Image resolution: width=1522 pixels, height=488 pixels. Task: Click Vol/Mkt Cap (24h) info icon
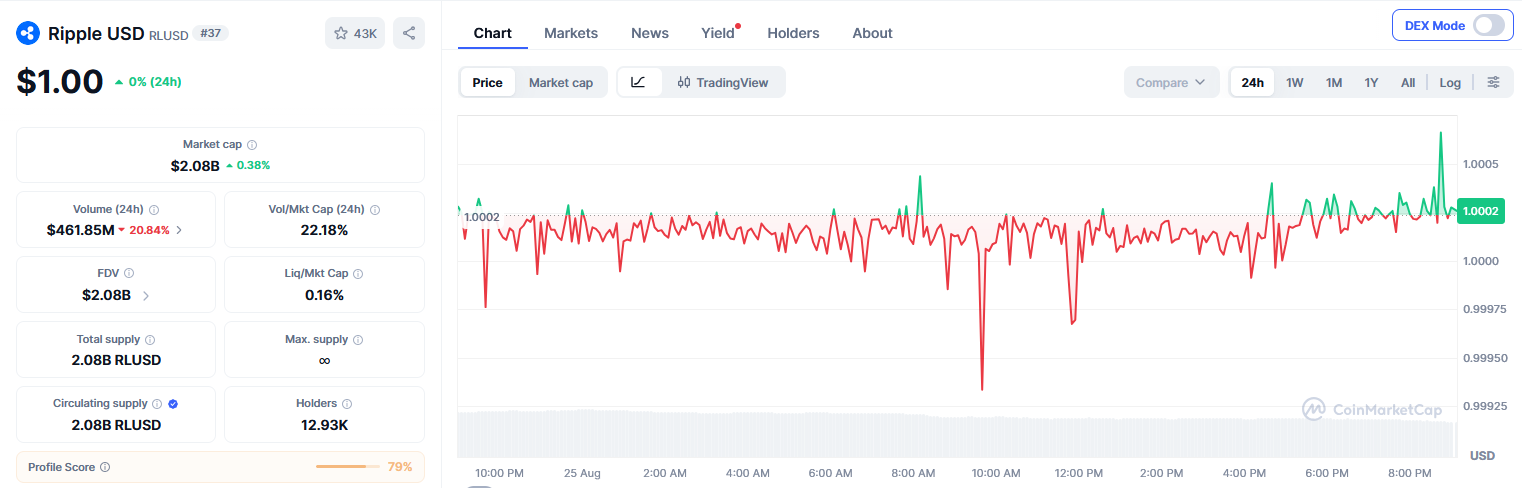pos(375,210)
